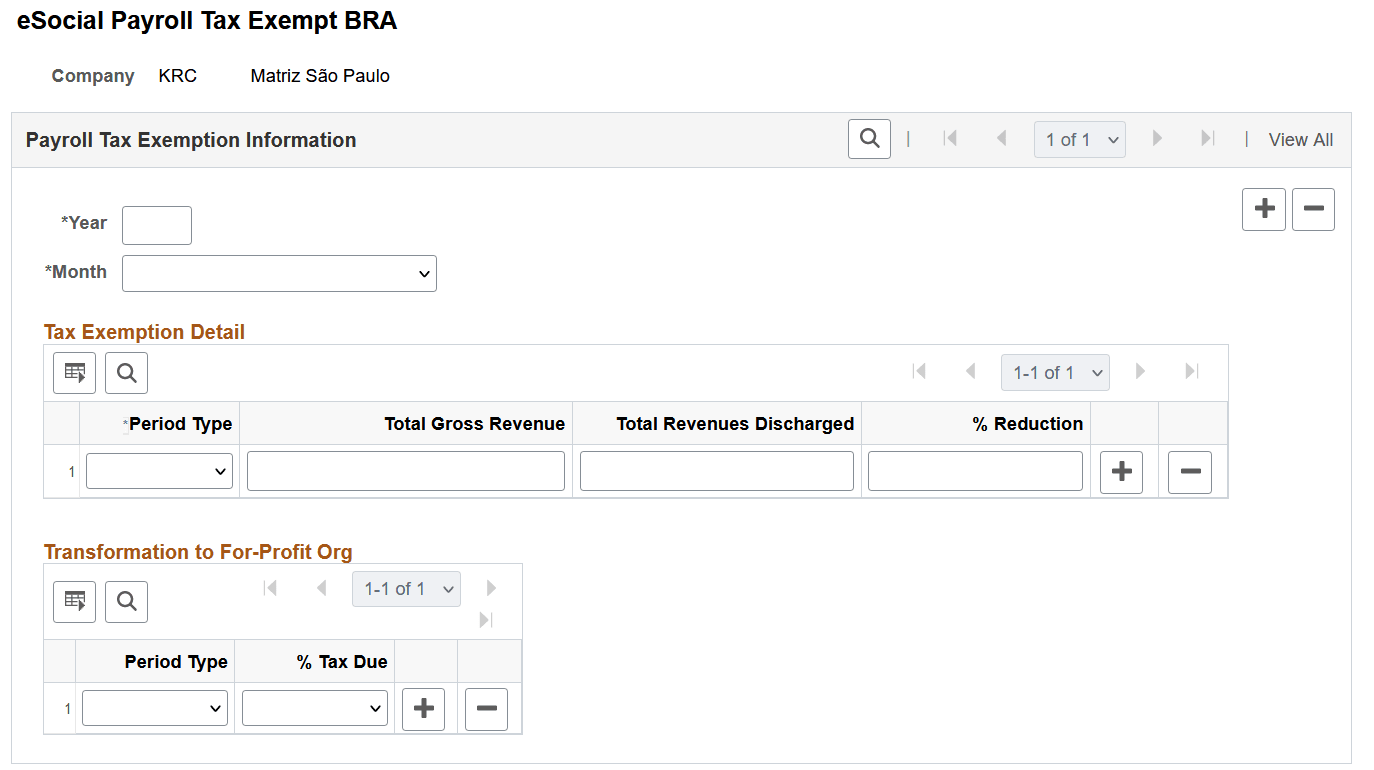Click the next-row arrow in the Transformation grid

(491, 588)
